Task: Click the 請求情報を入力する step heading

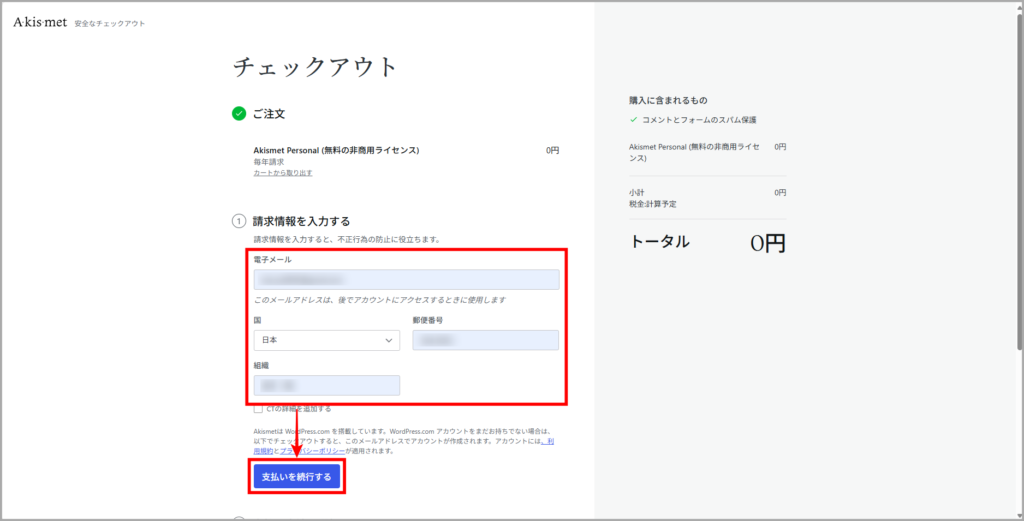Action: pos(301,221)
